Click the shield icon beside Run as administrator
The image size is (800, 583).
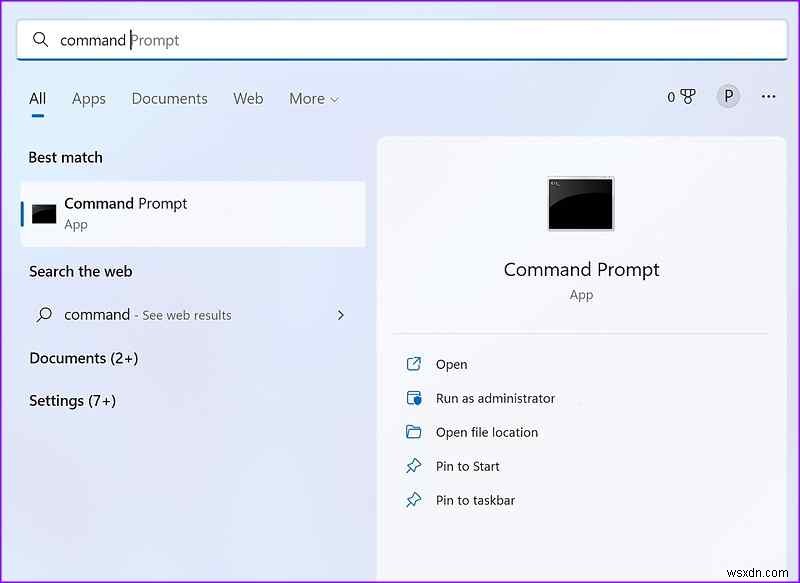click(414, 398)
